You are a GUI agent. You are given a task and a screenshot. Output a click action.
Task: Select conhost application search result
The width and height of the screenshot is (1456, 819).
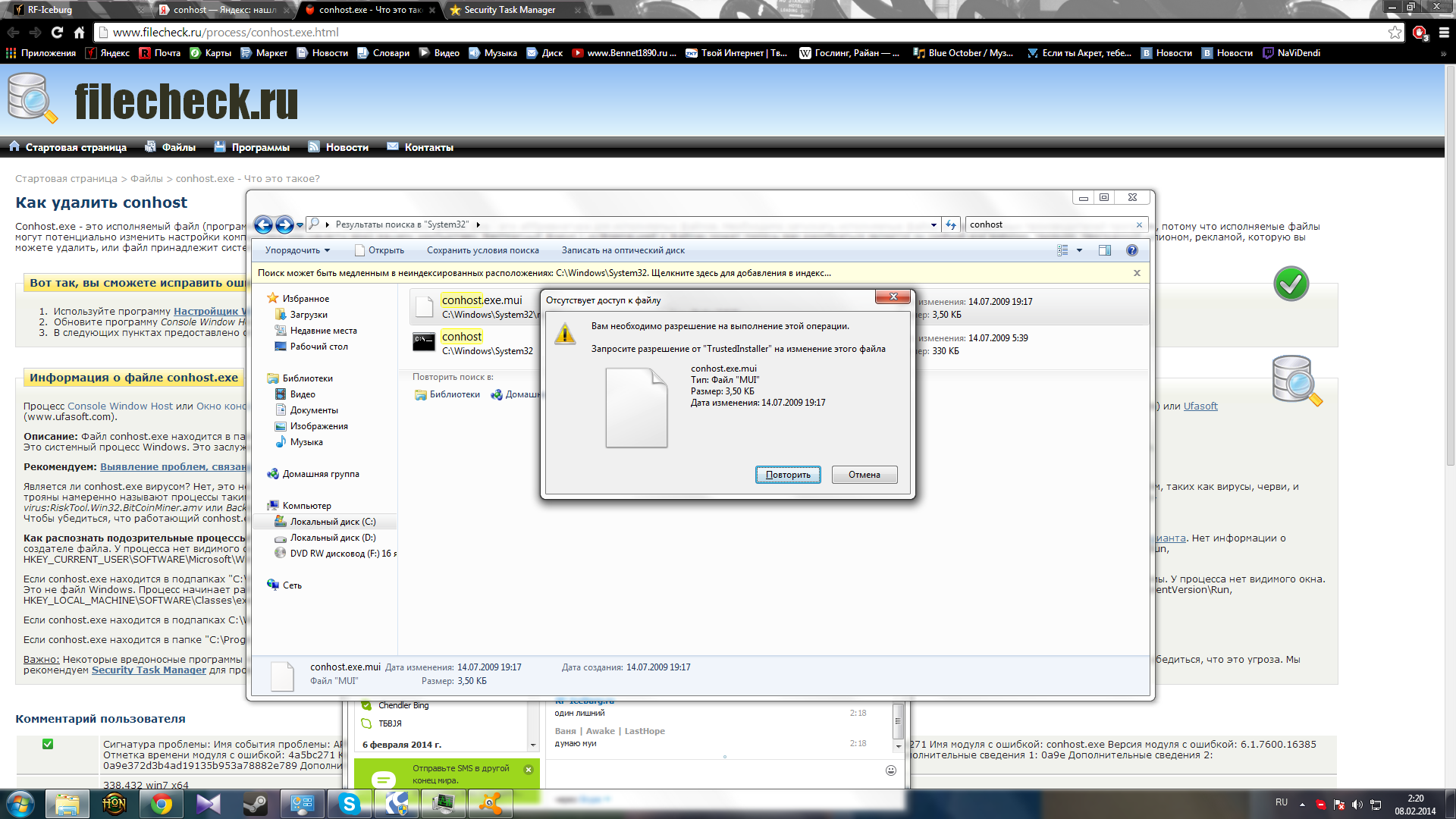(x=462, y=337)
